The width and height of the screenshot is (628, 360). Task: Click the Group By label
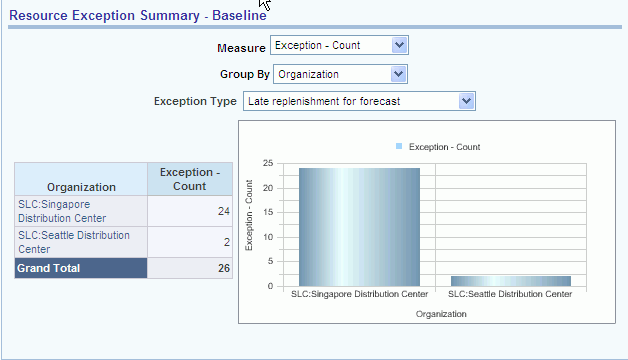coord(245,74)
